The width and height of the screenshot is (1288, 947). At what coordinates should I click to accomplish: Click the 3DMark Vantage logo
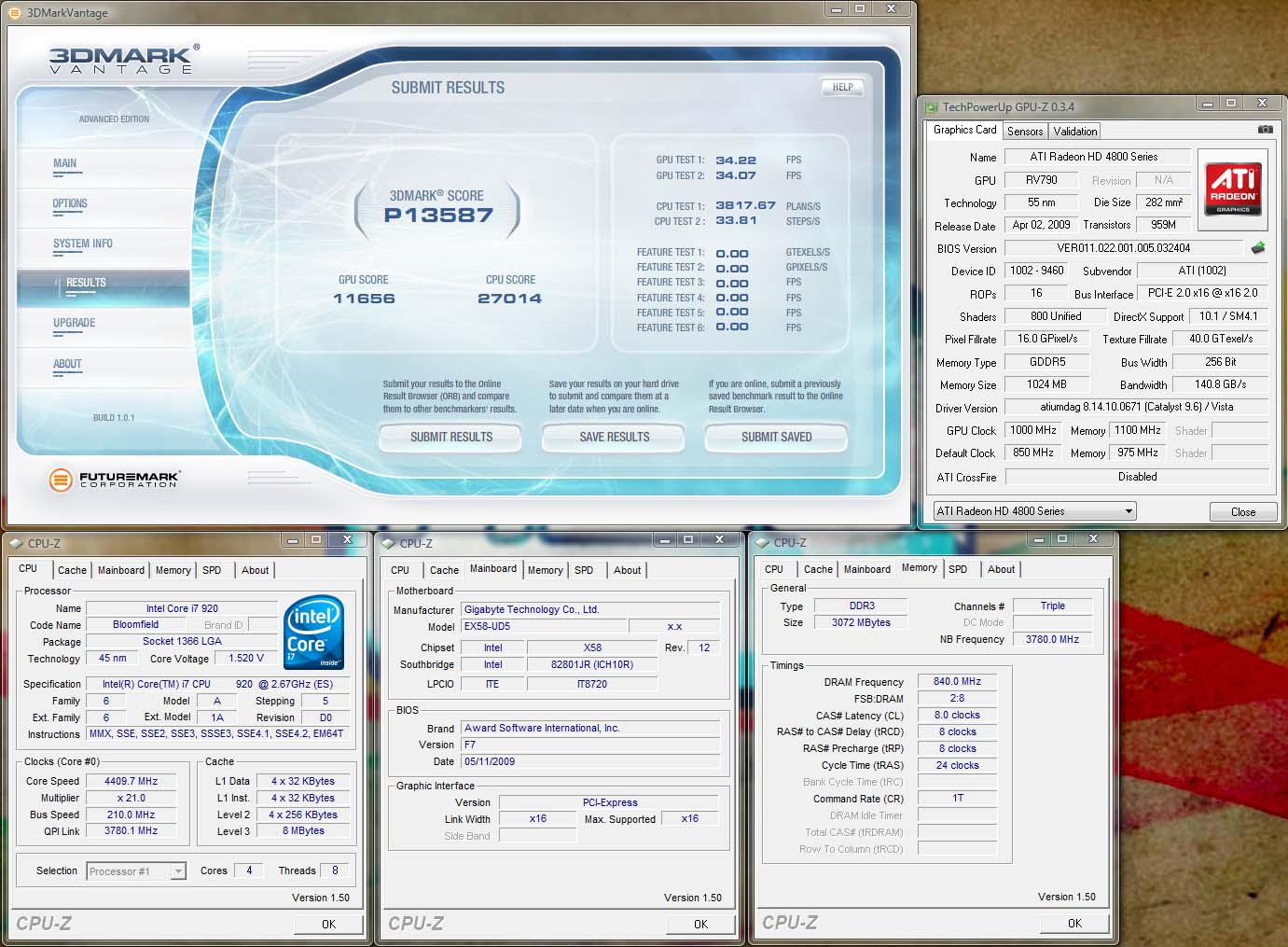pos(124,59)
